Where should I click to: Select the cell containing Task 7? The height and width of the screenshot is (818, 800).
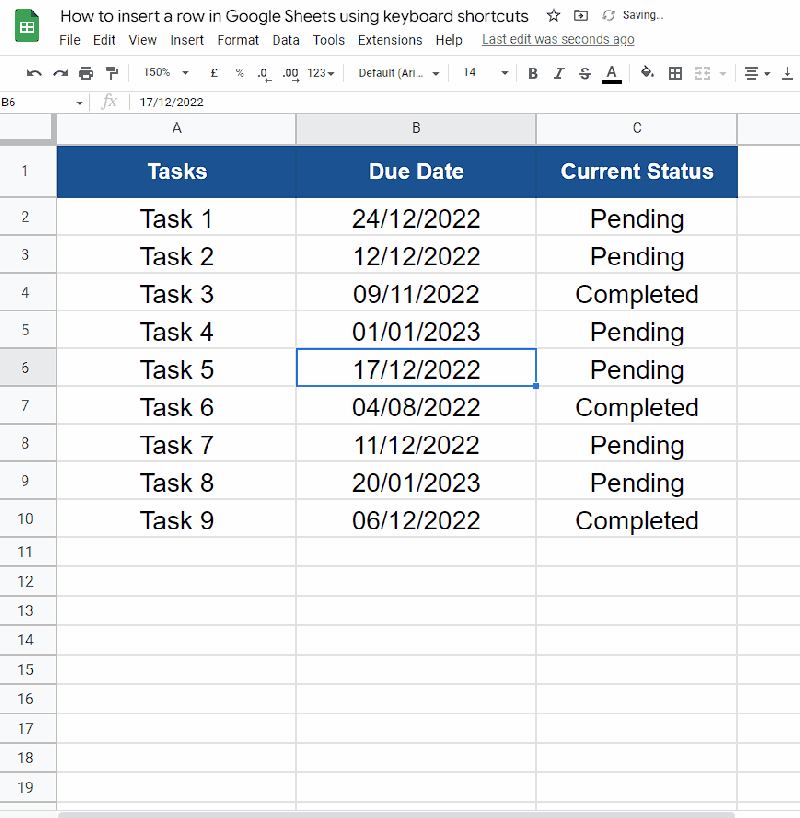point(176,444)
